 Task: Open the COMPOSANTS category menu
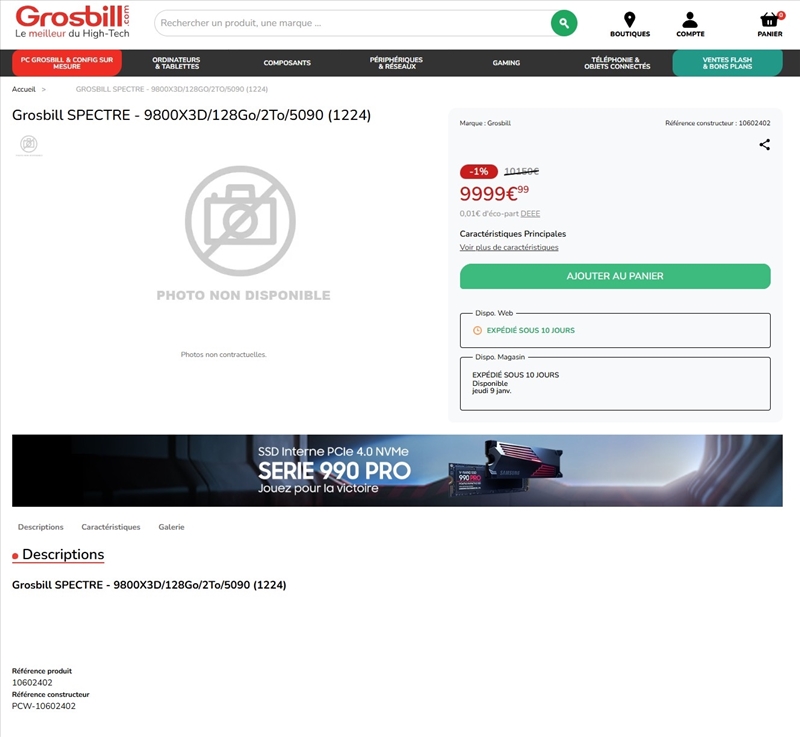[x=287, y=62]
